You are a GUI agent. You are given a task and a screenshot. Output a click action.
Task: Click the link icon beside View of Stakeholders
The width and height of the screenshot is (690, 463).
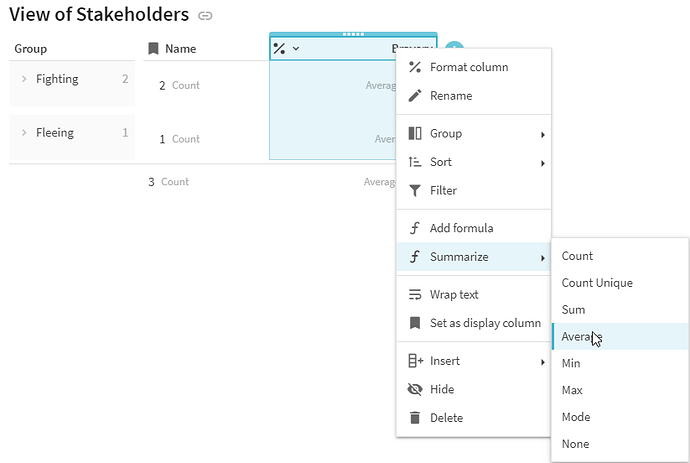(206, 16)
